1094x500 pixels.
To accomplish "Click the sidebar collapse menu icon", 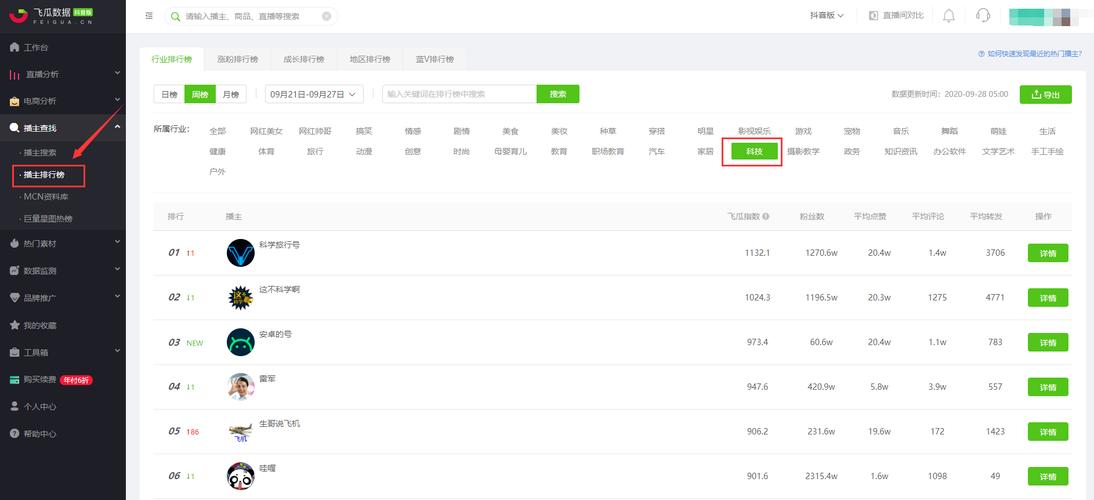I will [x=149, y=16].
